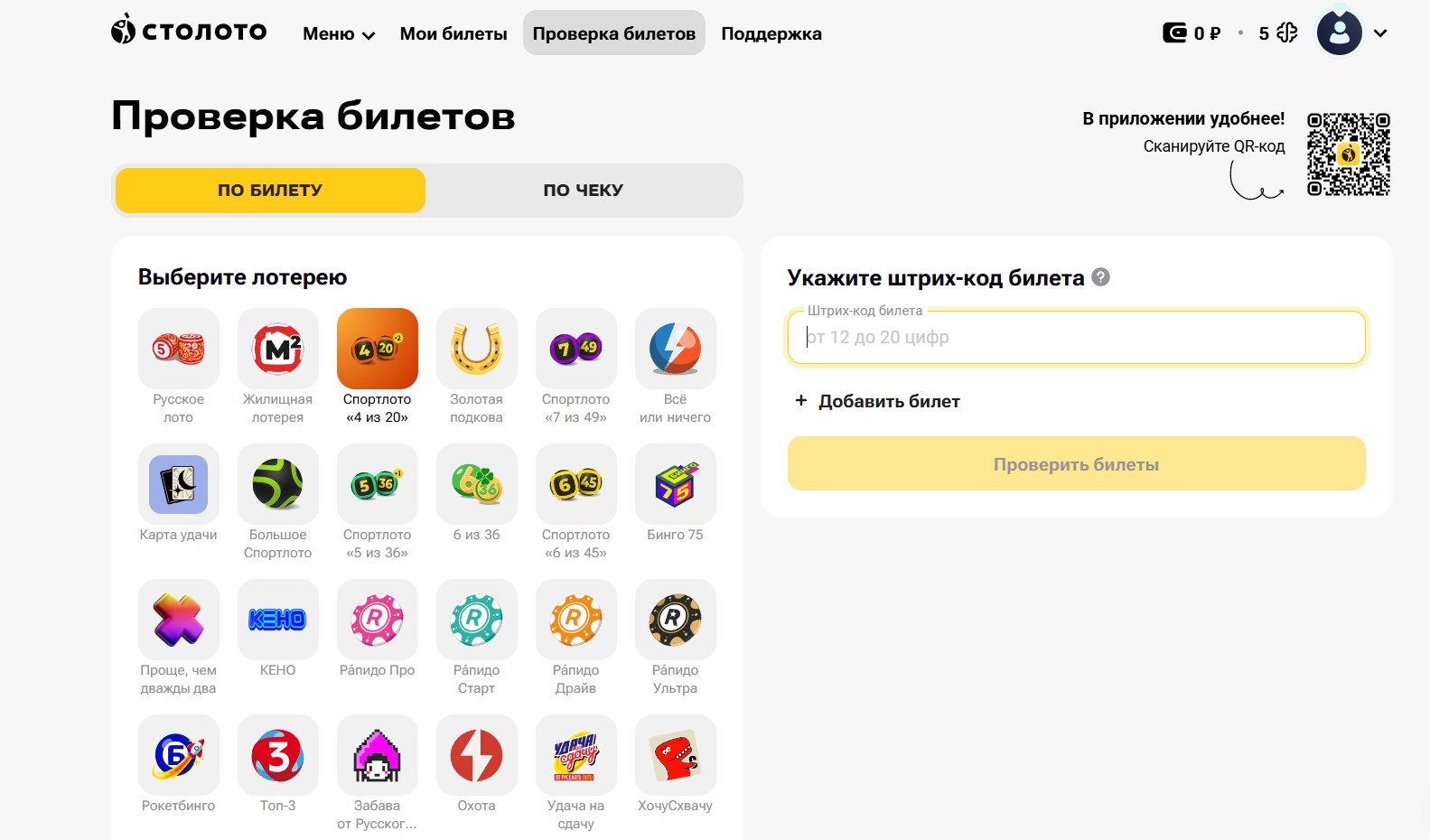Click the Проверить билеты button

click(1076, 464)
